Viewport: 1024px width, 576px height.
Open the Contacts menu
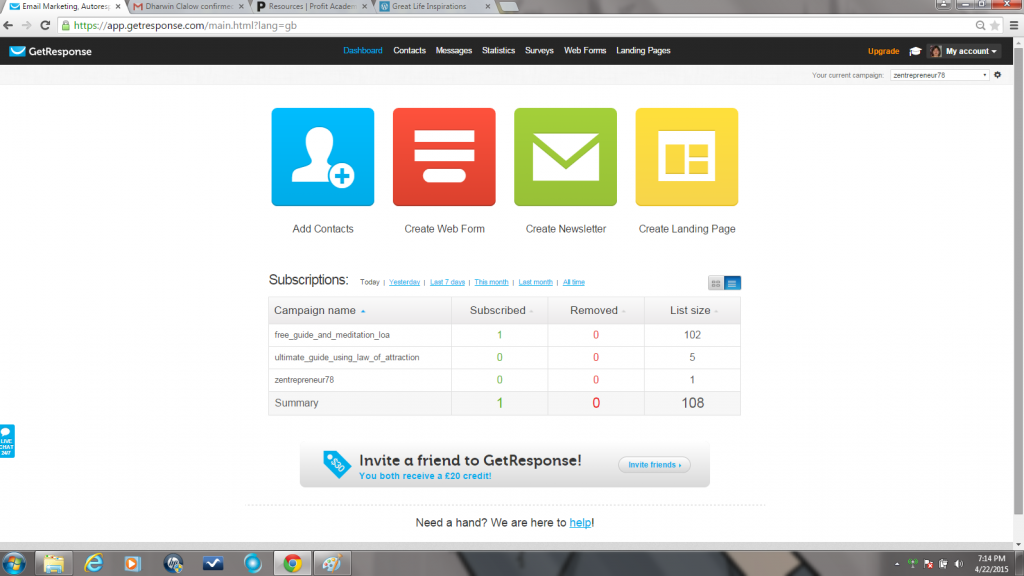point(409,50)
